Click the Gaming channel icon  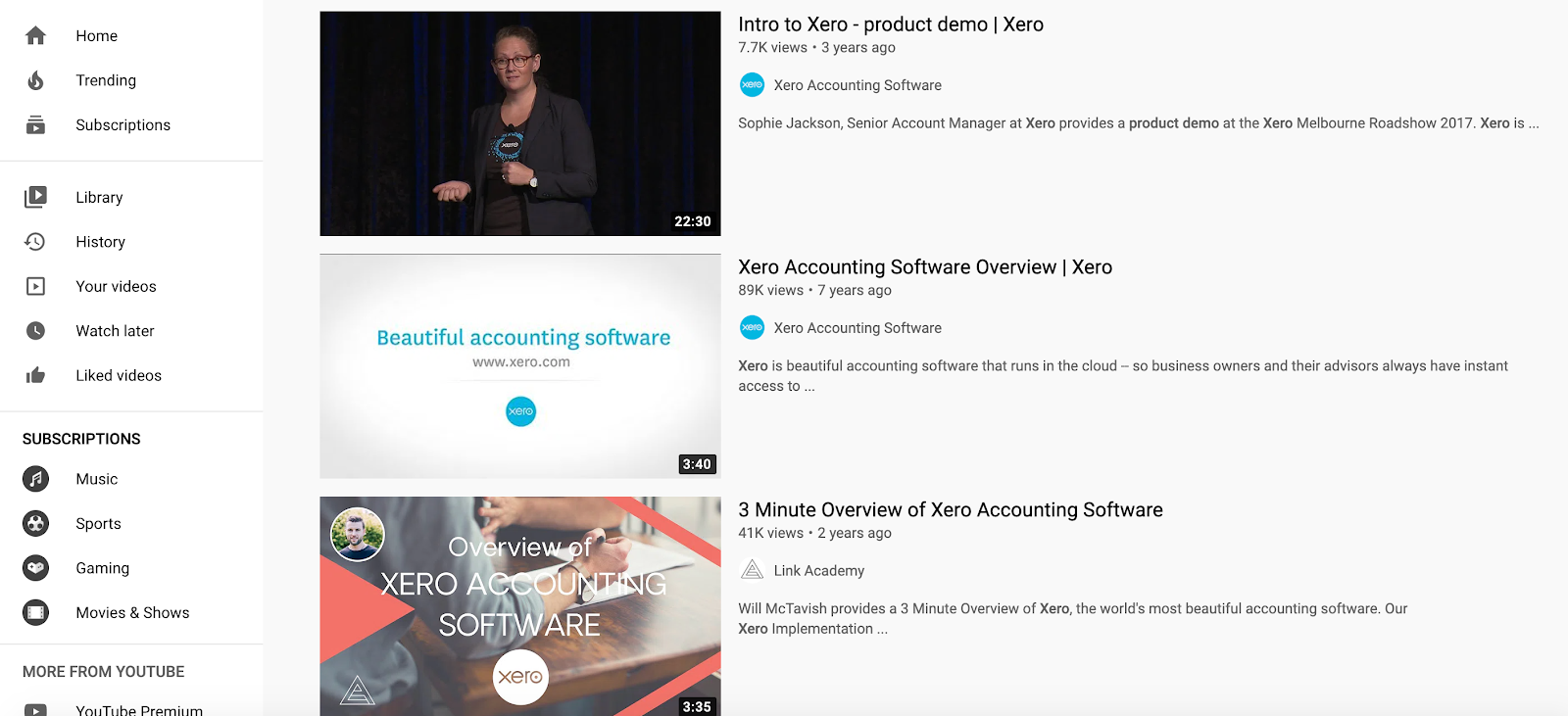pyautogui.click(x=35, y=568)
